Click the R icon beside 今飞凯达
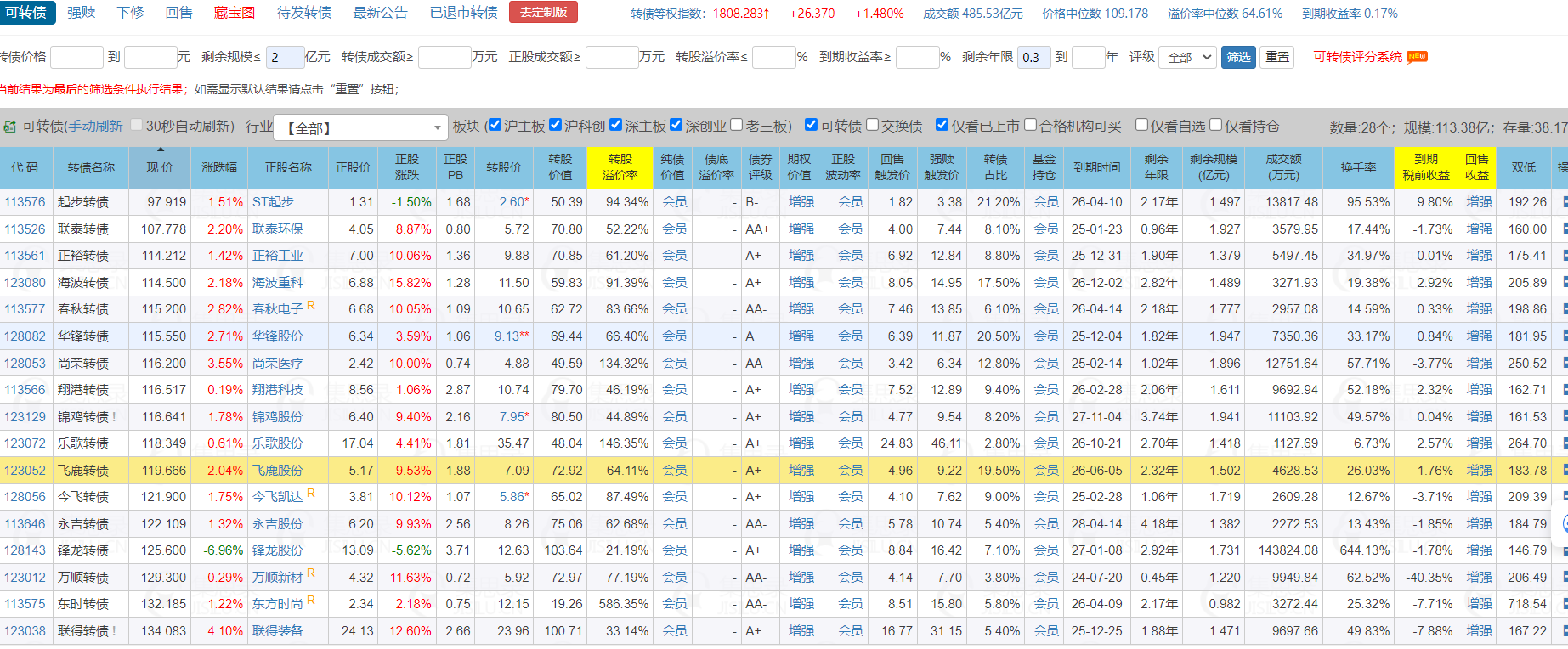 pos(311,493)
